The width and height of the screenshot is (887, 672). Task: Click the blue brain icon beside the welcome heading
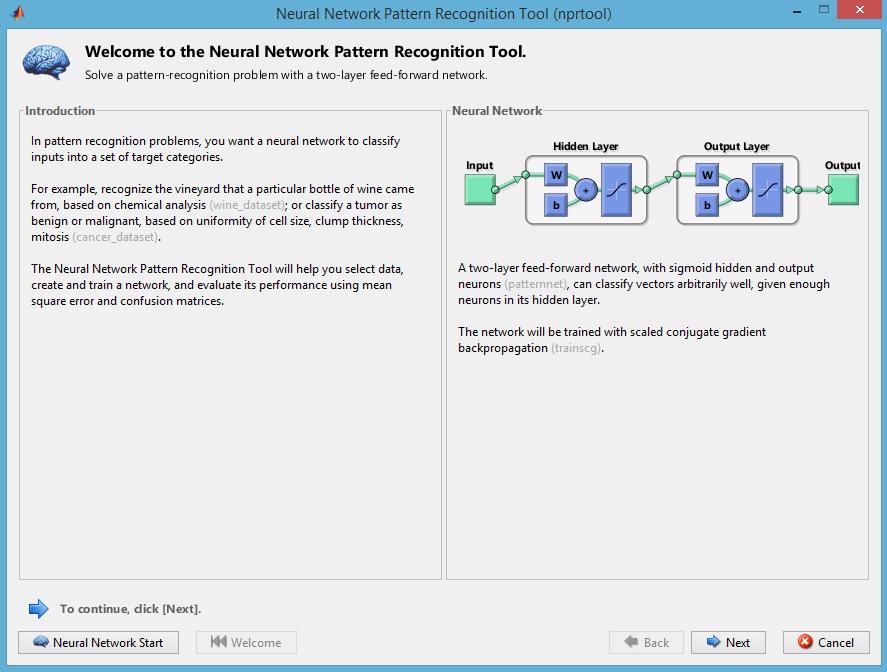click(46, 62)
